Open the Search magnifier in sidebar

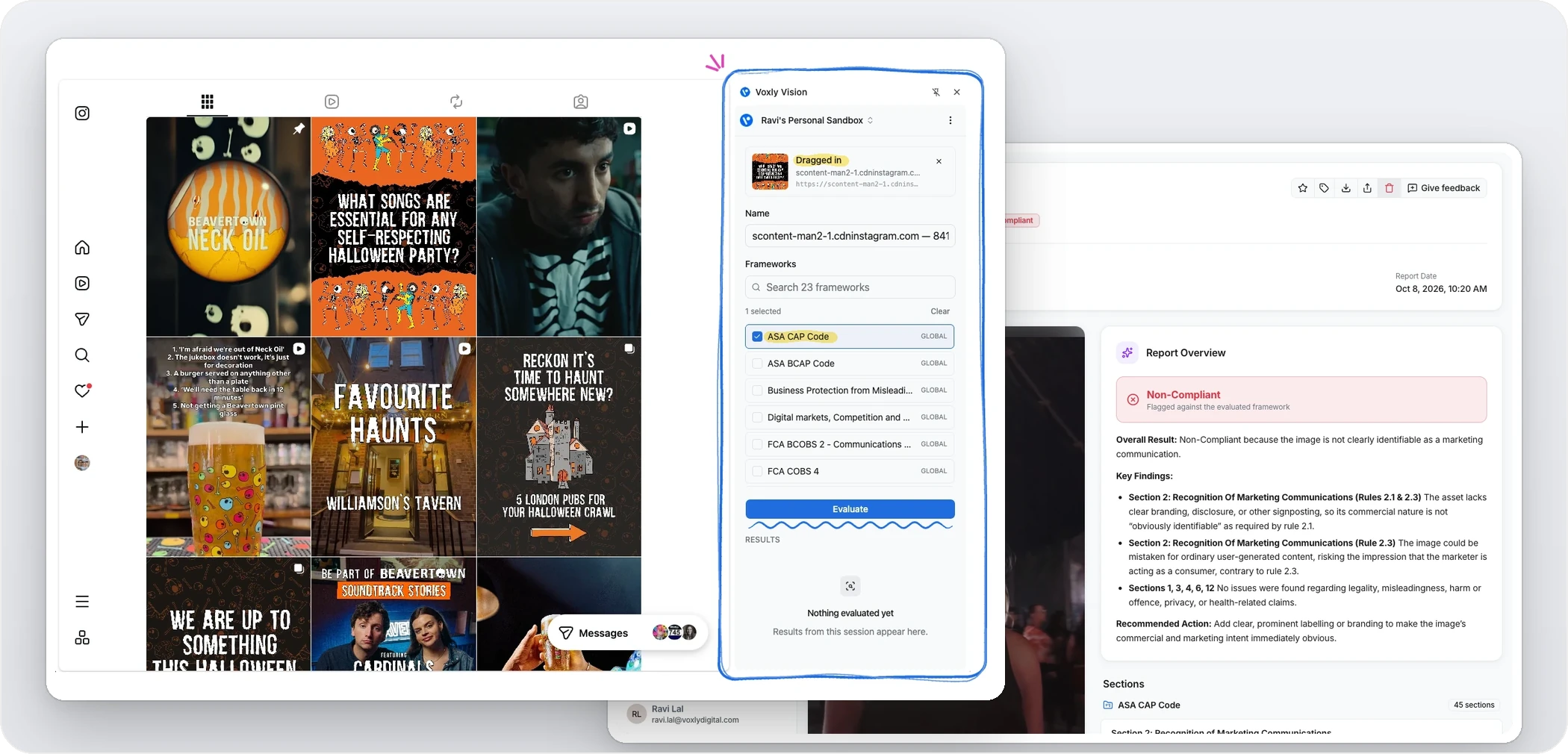click(82, 355)
